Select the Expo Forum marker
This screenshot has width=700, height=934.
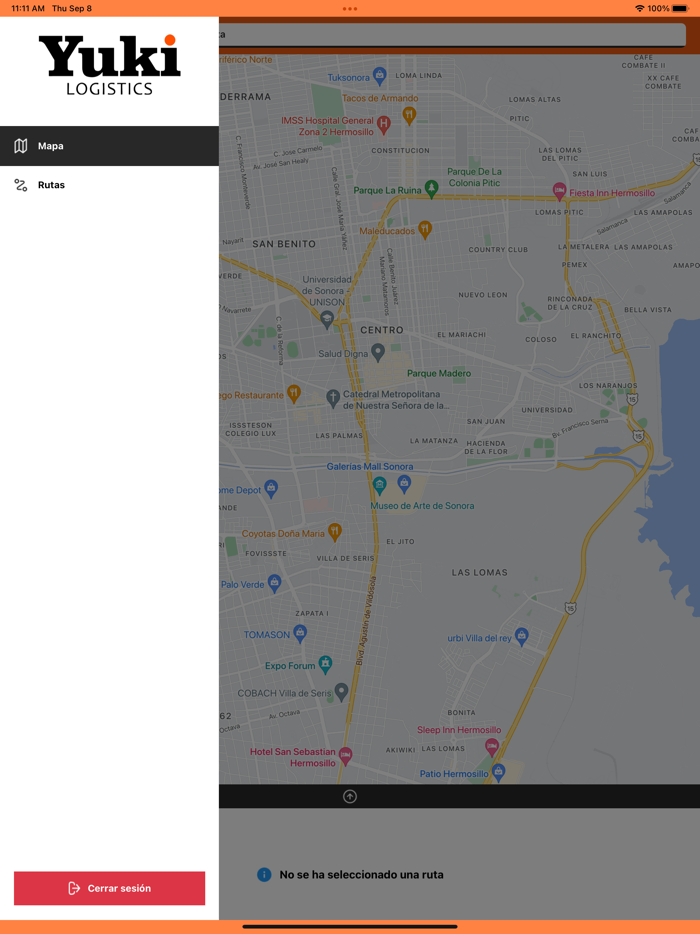[325, 664]
